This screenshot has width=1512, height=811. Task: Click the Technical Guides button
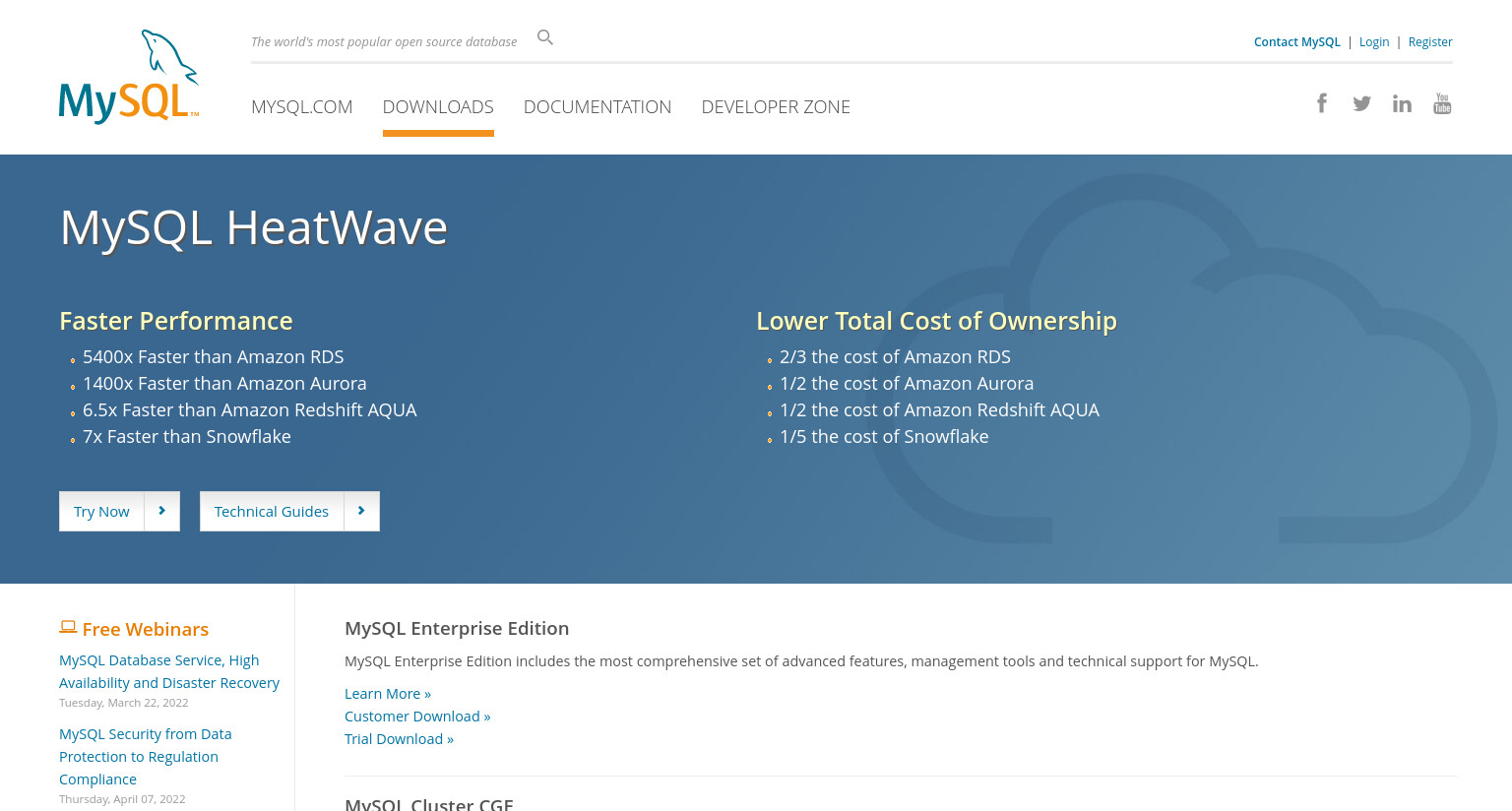tap(289, 511)
